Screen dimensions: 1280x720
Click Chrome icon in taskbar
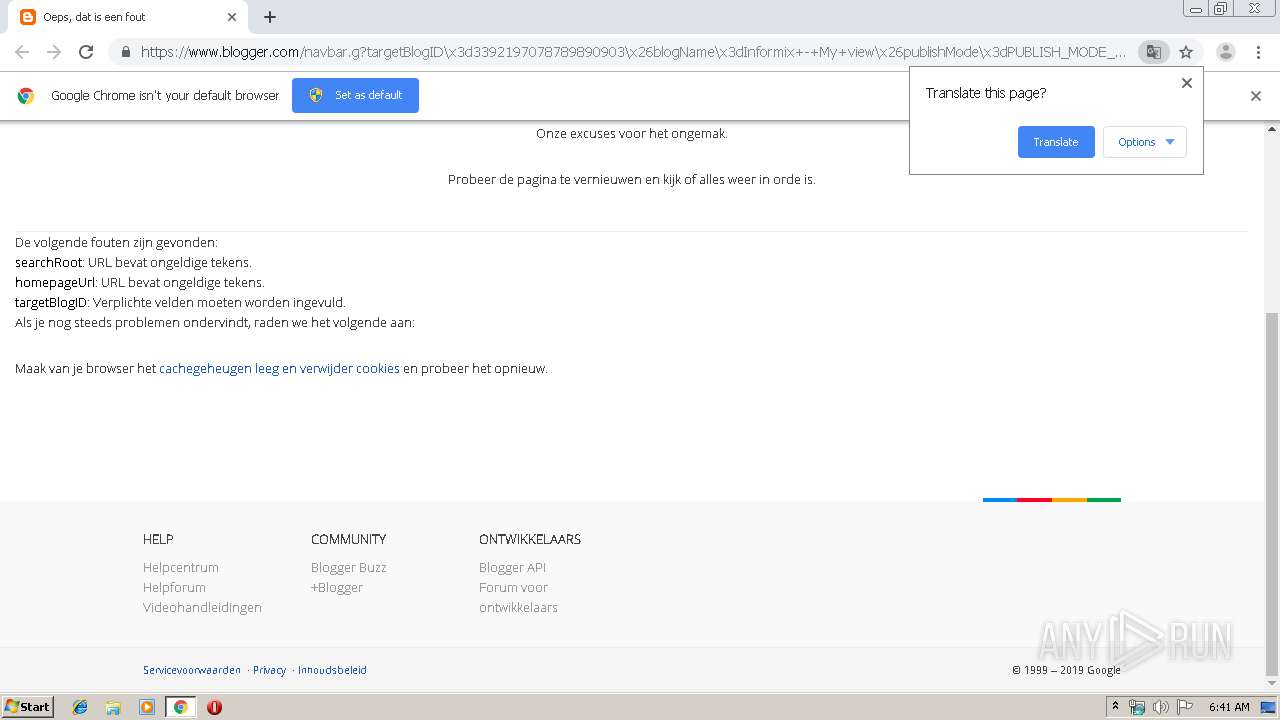click(180, 707)
